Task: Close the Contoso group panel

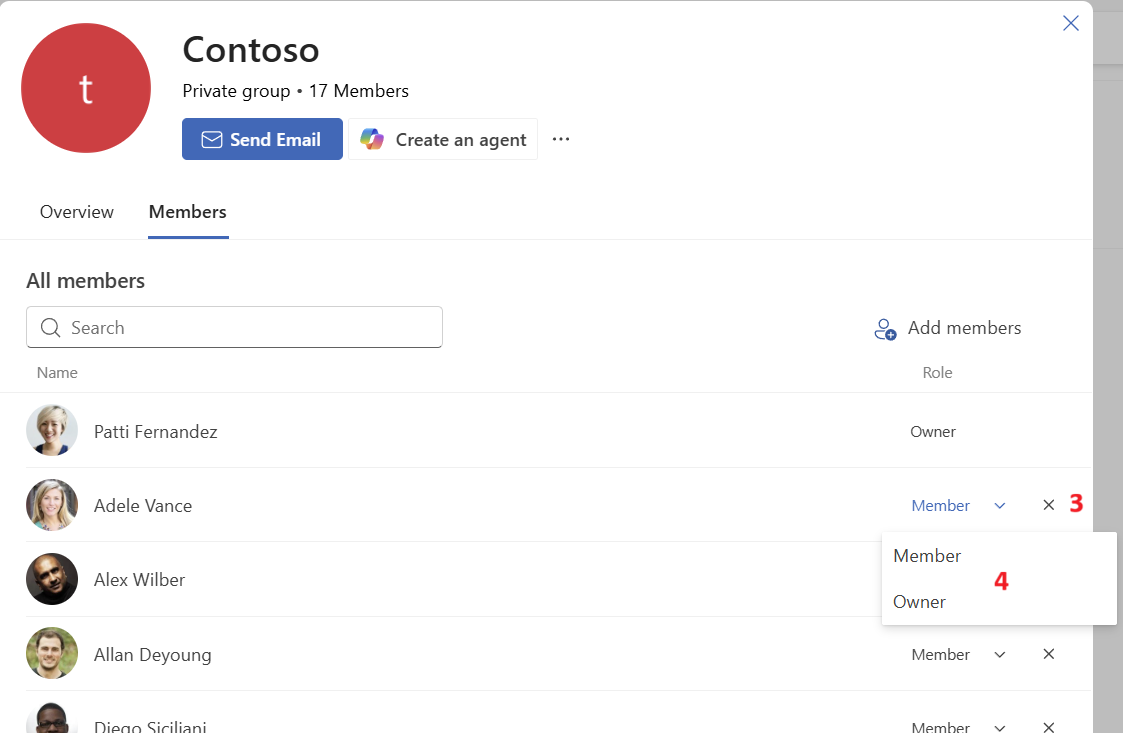Action: tap(1071, 23)
